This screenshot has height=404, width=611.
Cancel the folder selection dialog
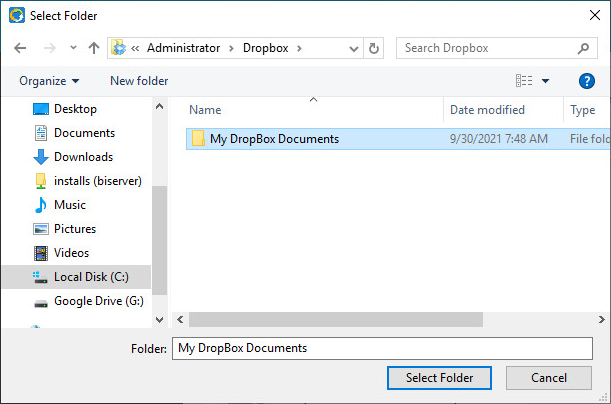[x=549, y=378]
